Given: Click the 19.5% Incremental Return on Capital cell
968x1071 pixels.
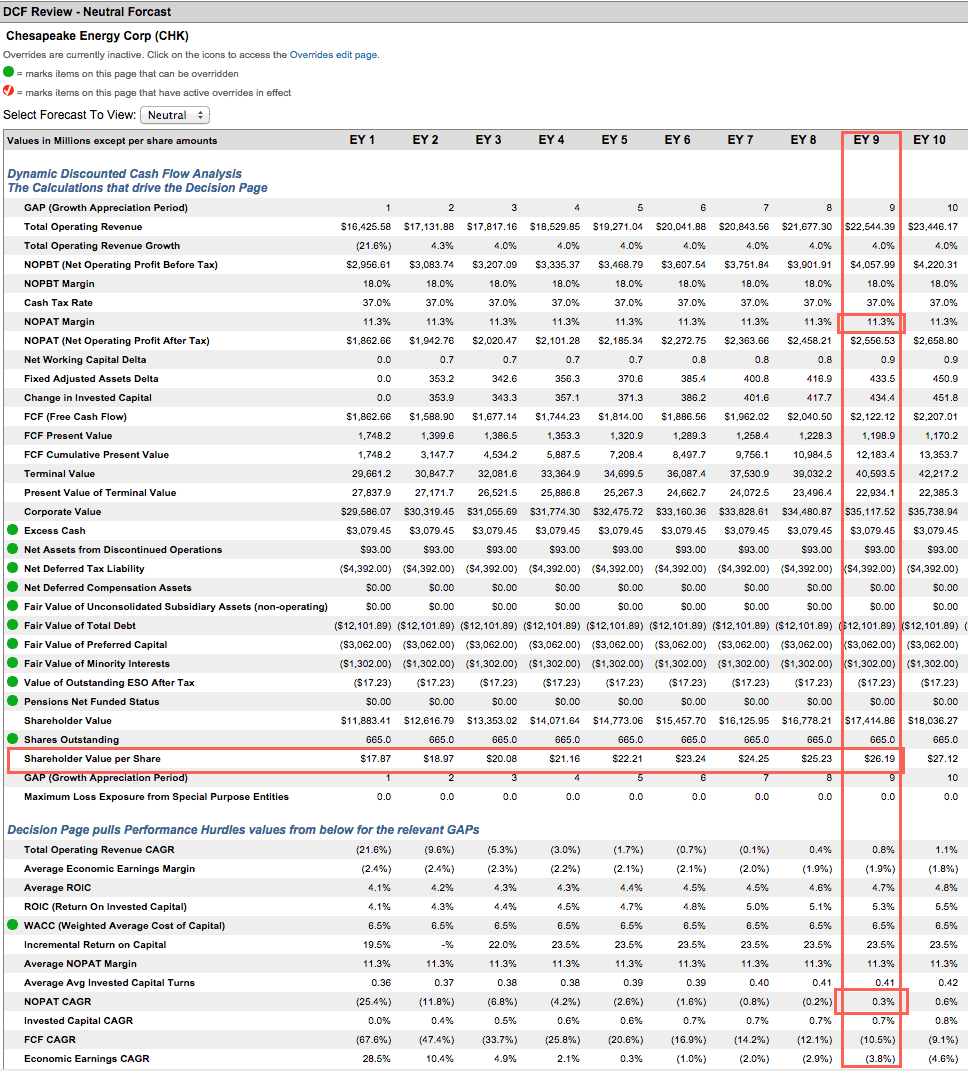Looking at the screenshot, I should tap(376, 945).
